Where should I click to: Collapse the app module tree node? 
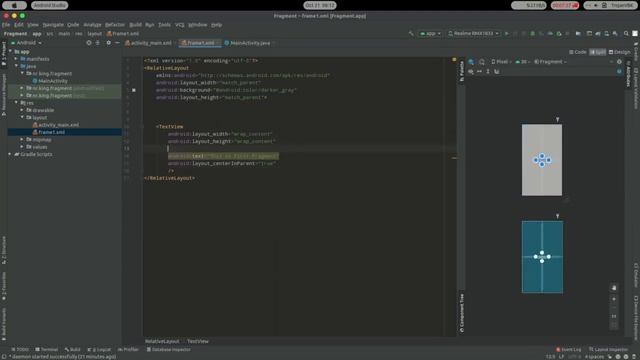[x=10, y=52]
